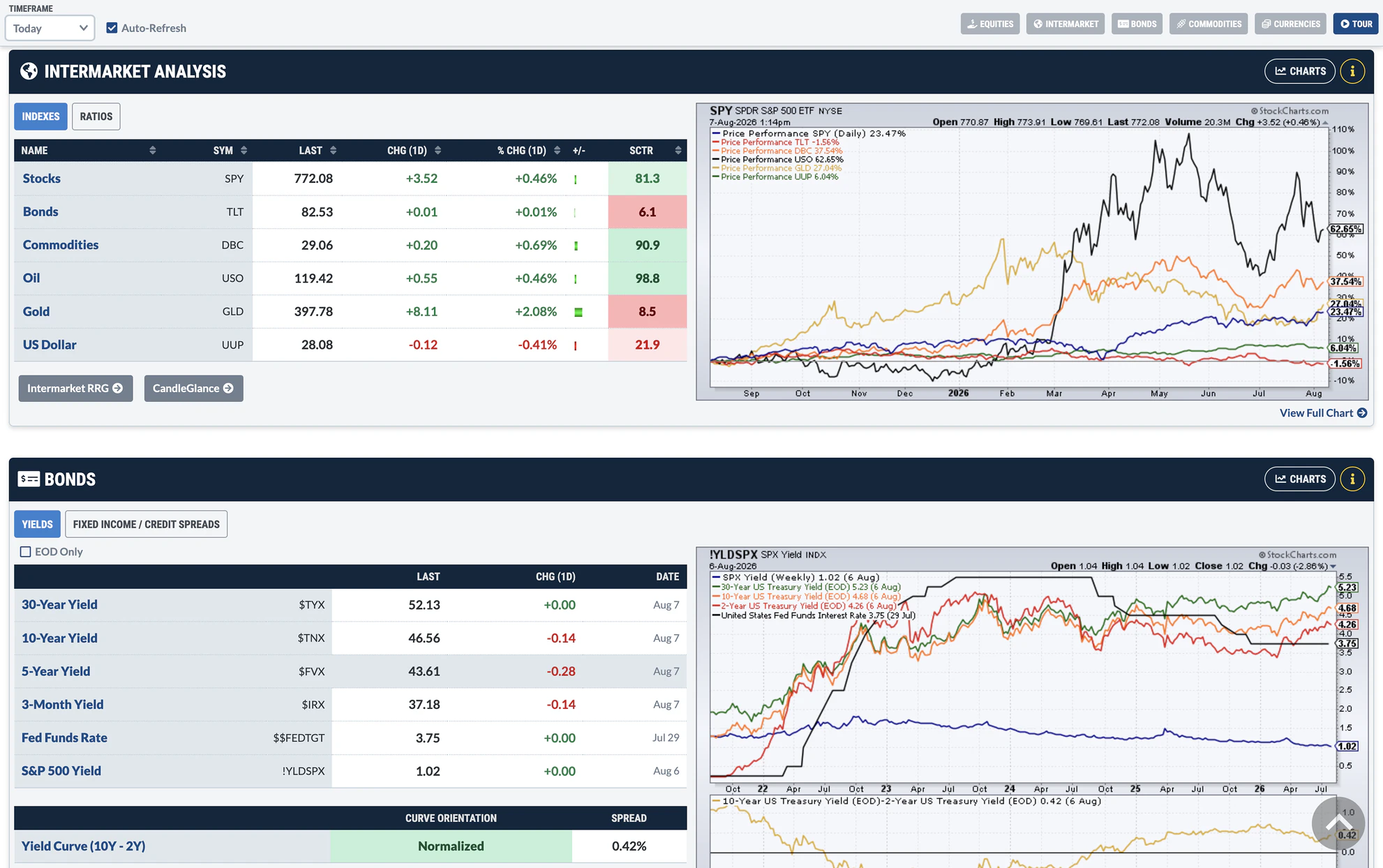Open the US Dollar row link
The image size is (1383, 868).
tap(50, 345)
